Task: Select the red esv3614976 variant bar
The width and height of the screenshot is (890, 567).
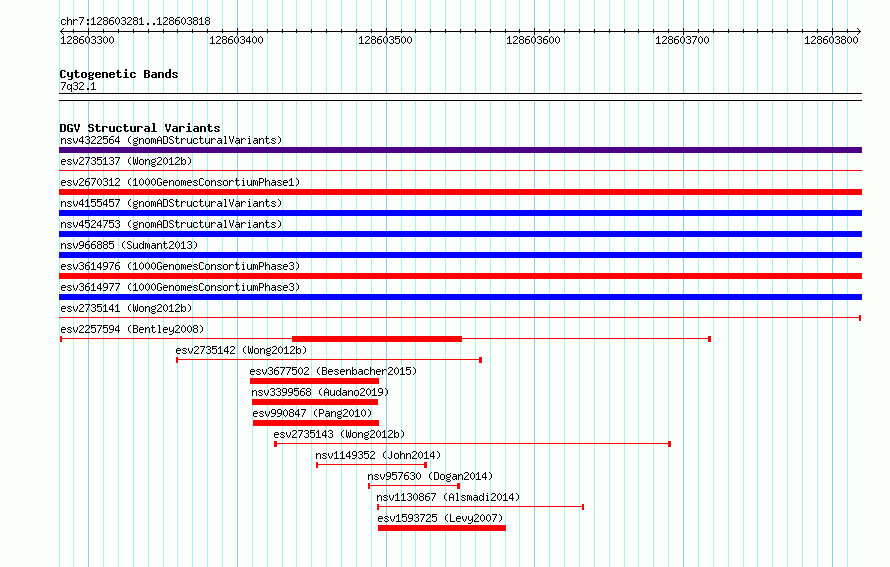Action: (x=460, y=276)
